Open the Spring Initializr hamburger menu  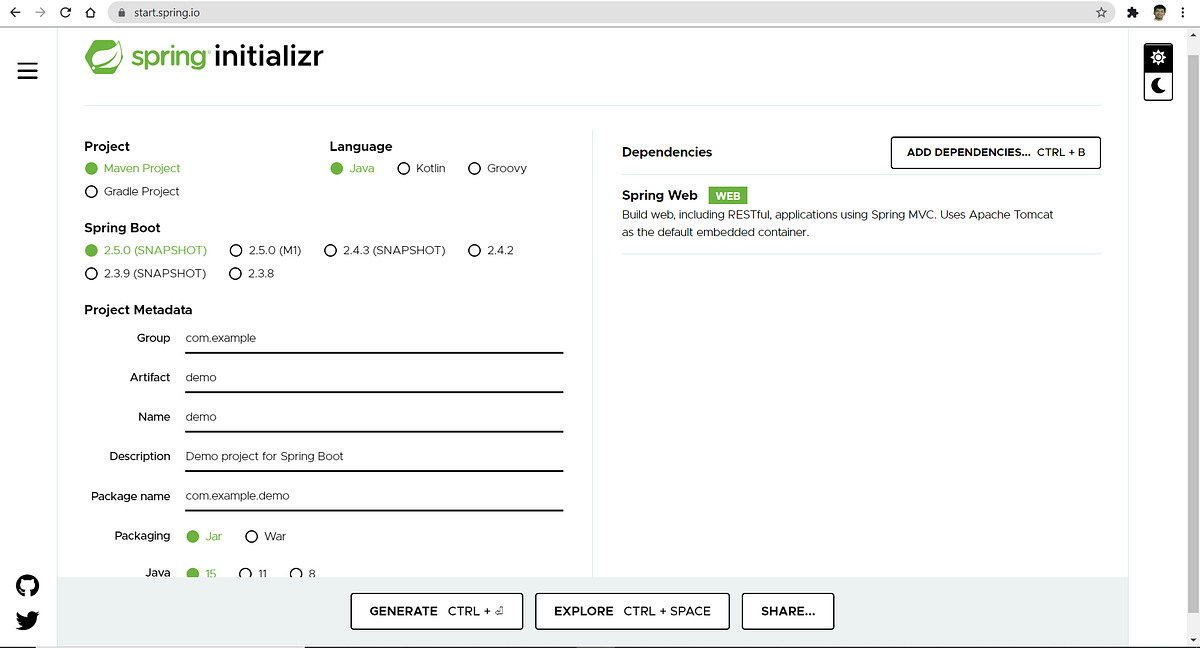(x=27, y=70)
